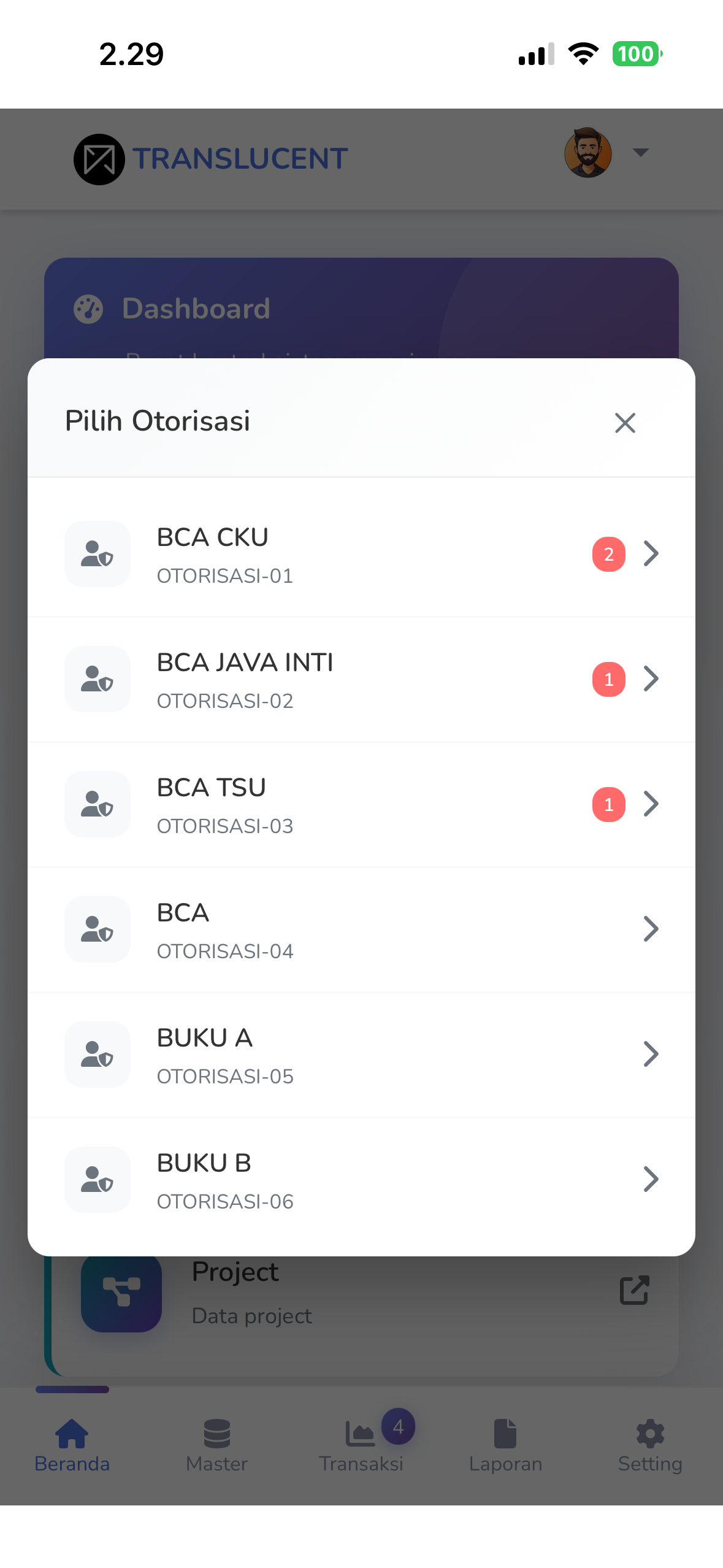
Task: Open the profile dropdown arrow
Action: 640,152
